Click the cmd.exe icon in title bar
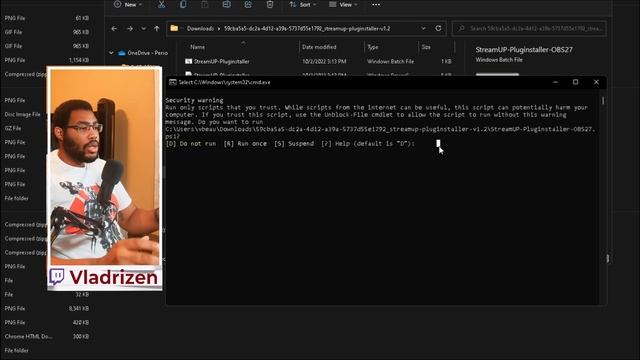This screenshot has height=360, width=640. pyautogui.click(x=173, y=82)
